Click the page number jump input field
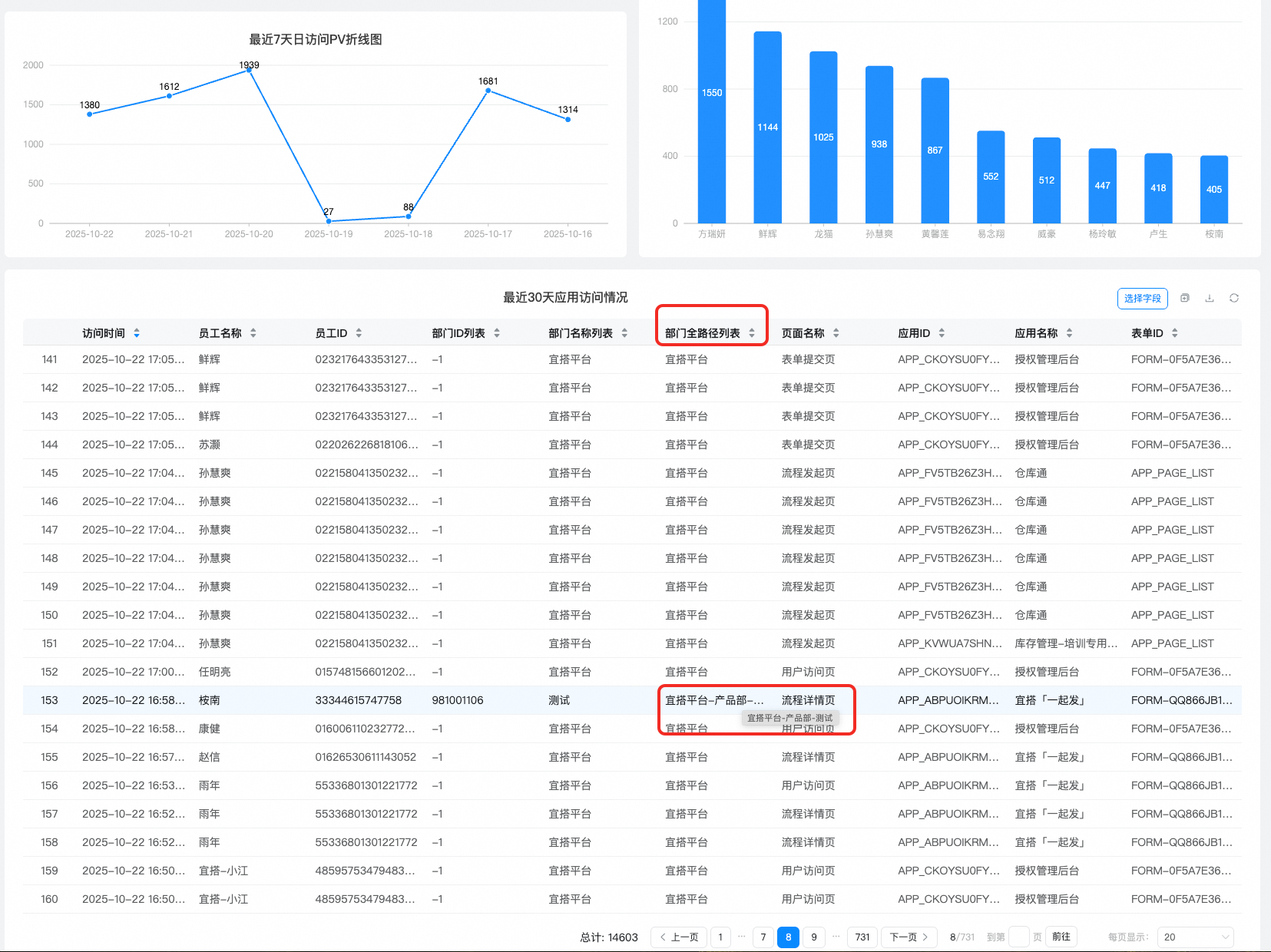The height and width of the screenshot is (952, 1271). click(x=1018, y=937)
